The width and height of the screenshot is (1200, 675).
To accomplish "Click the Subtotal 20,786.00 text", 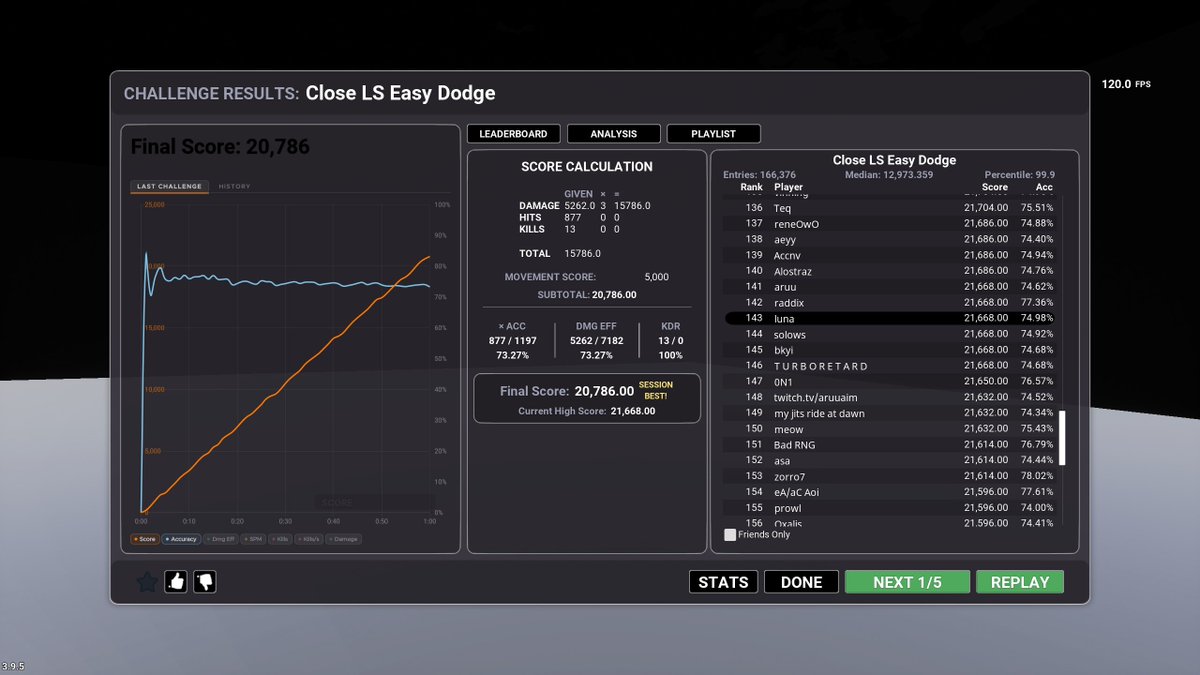I will pyautogui.click(x=586, y=295).
